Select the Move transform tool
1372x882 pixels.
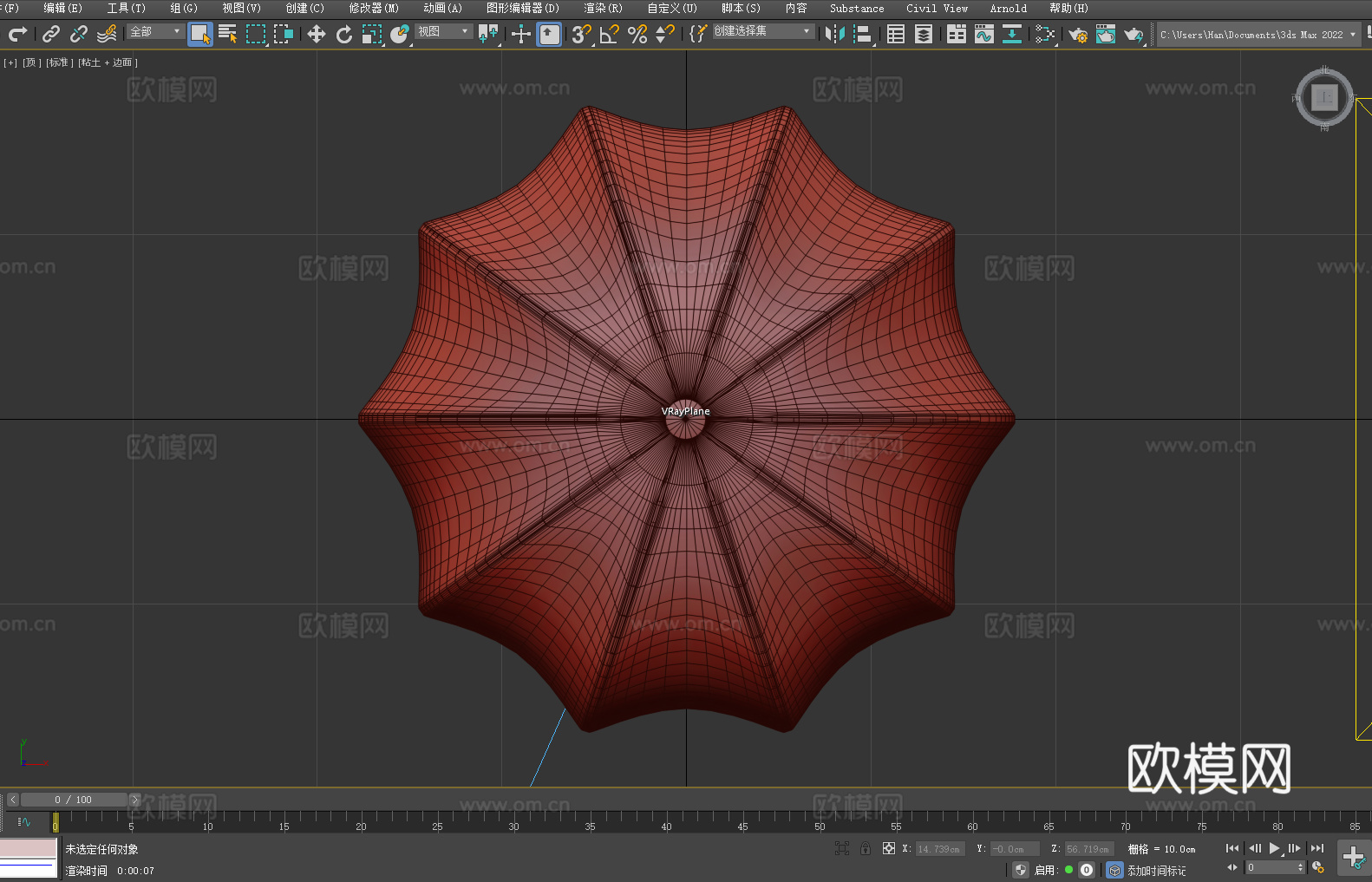[x=317, y=34]
